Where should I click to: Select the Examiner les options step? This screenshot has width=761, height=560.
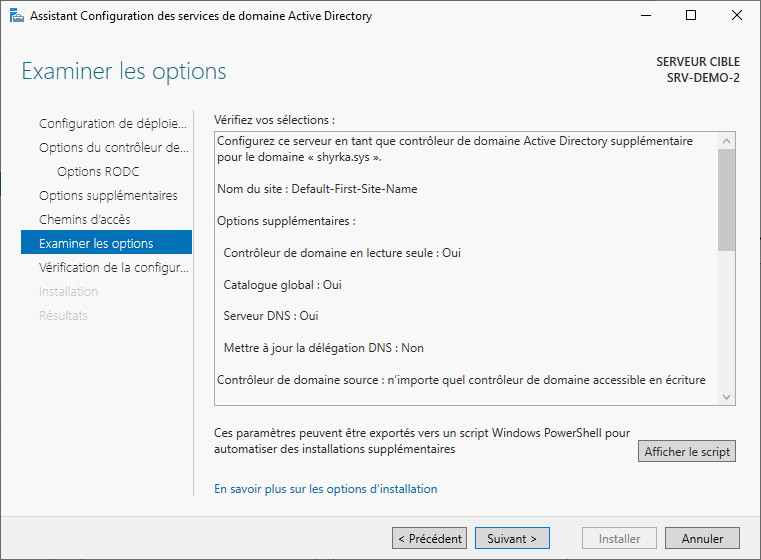click(96, 244)
